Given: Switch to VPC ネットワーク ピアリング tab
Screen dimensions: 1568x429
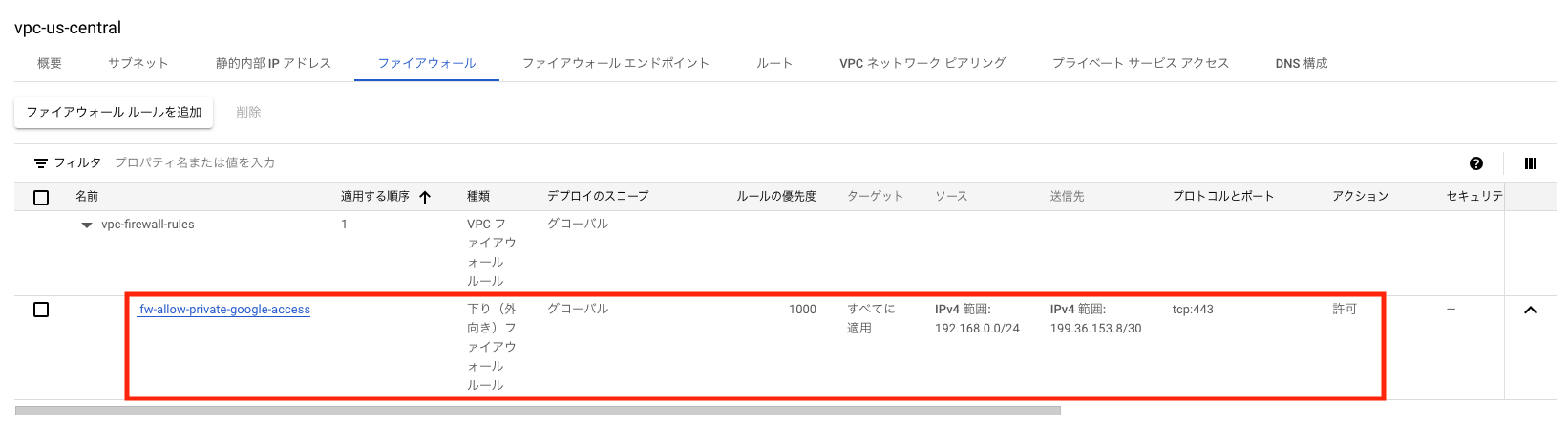Looking at the screenshot, I should [x=922, y=63].
